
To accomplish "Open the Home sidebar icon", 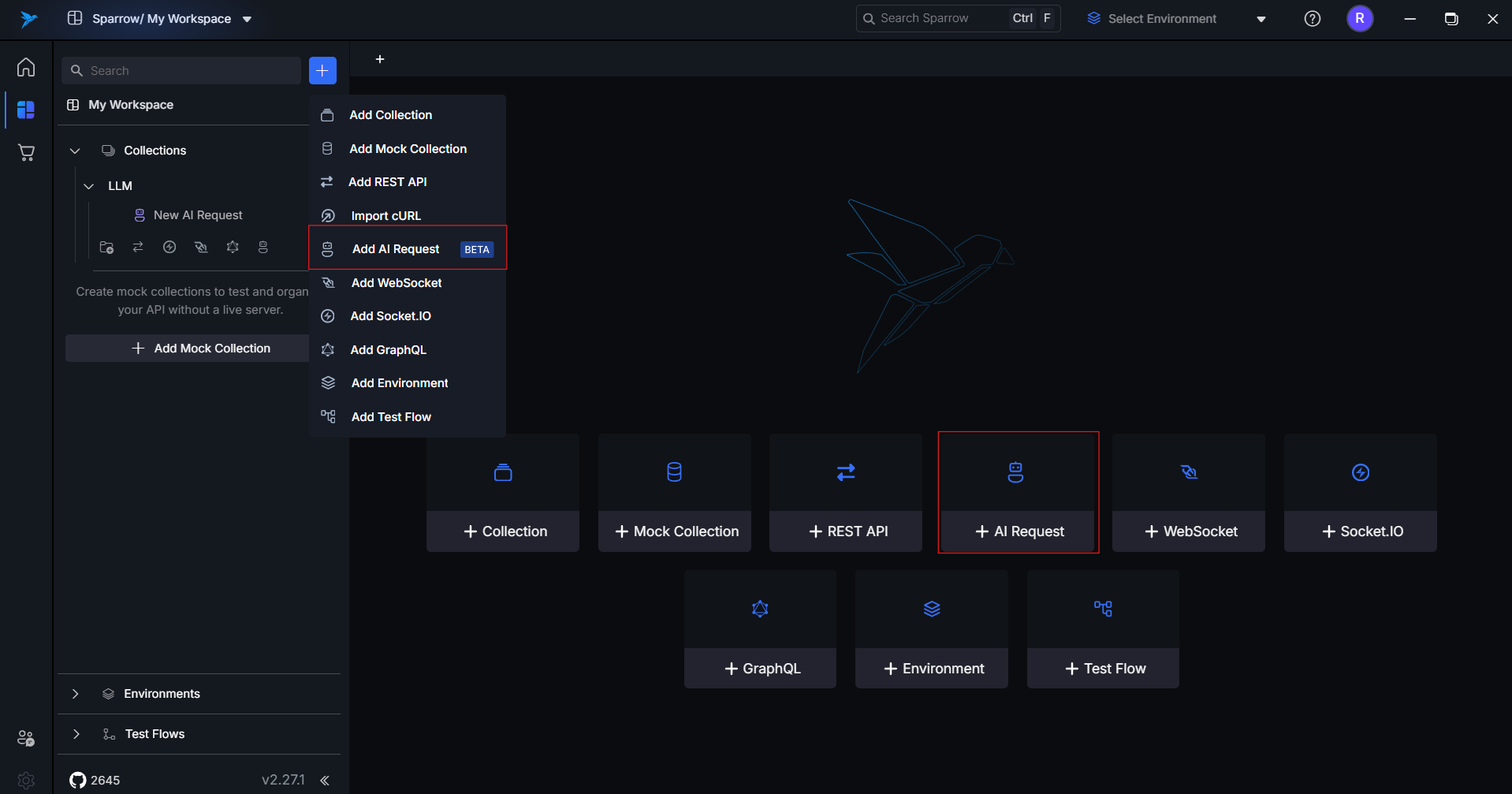I will (26, 67).
